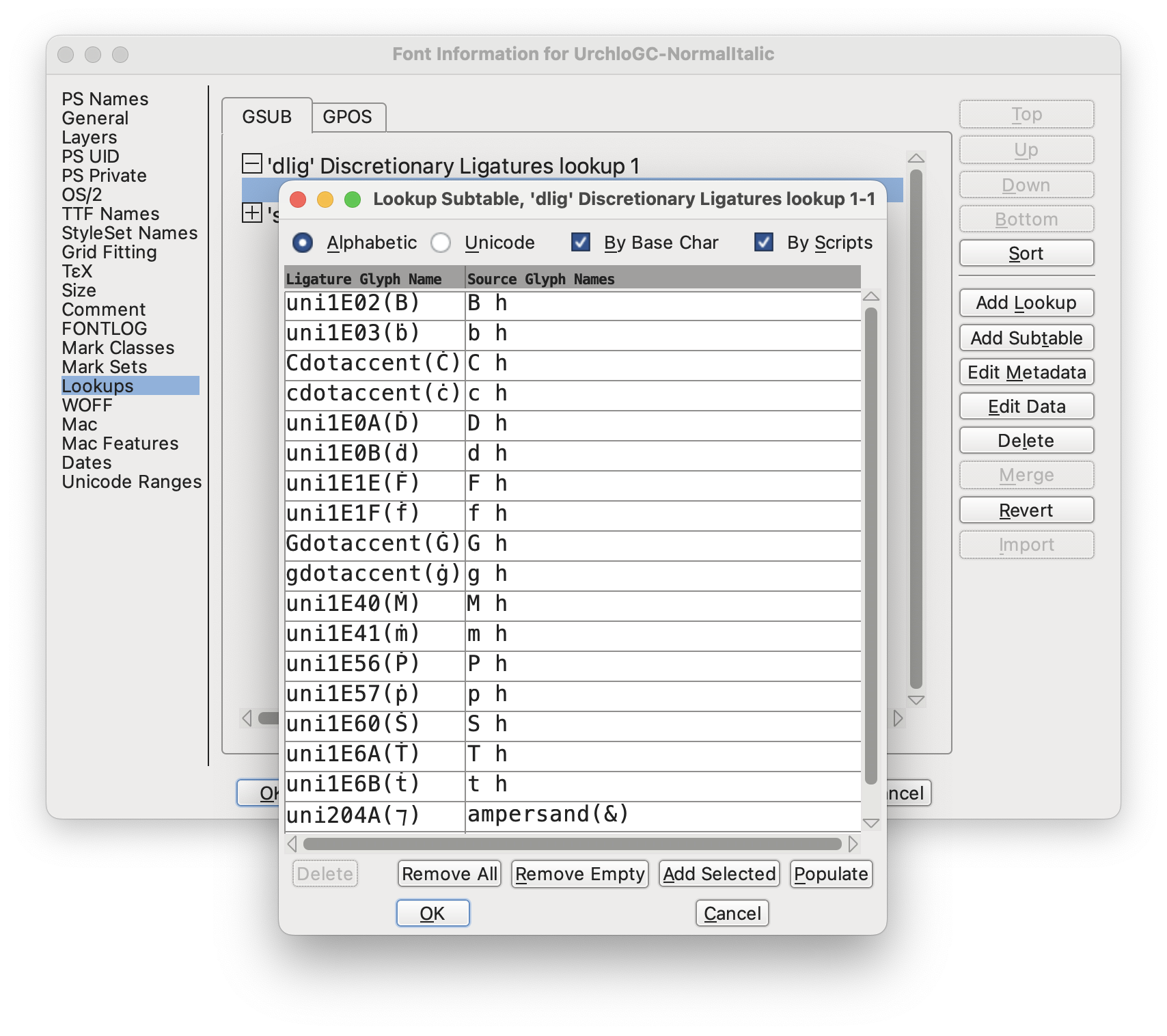Open the Edit Metadata dialog

point(1026,372)
